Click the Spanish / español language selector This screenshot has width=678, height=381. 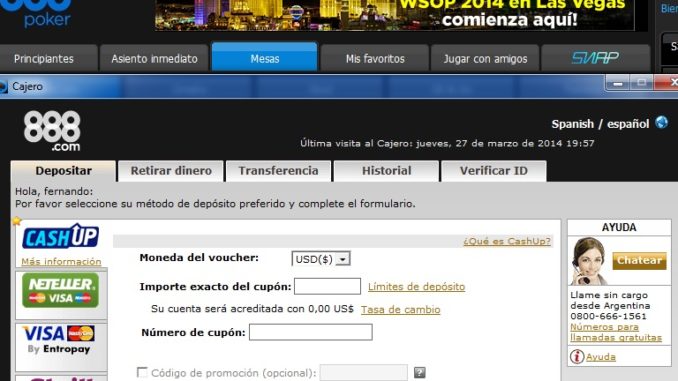[600, 124]
